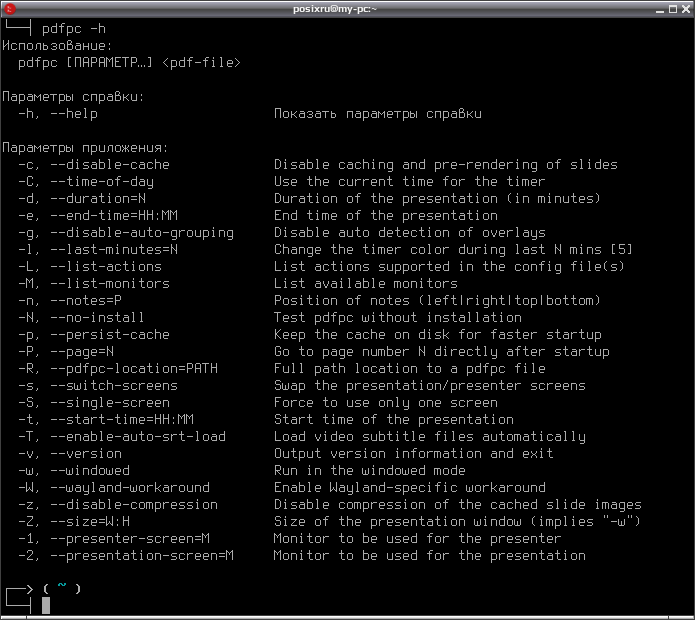Image resolution: width=695 pixels, height=620 pixels.
Task: Click 'Start time of the presentation' description
Action: click(x=394, y=419)
